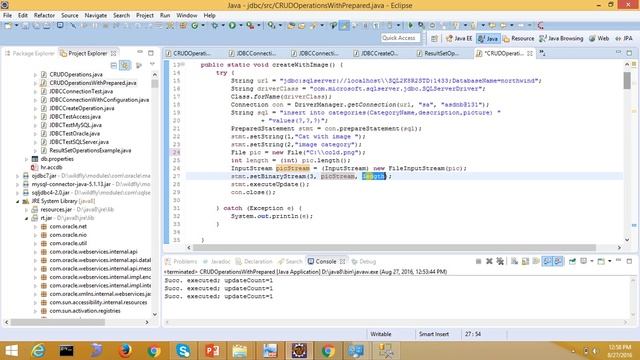The width and height of the screenshot is (640, 360).
Task: Switch to the Resource perspective
Action: [518, 38]
